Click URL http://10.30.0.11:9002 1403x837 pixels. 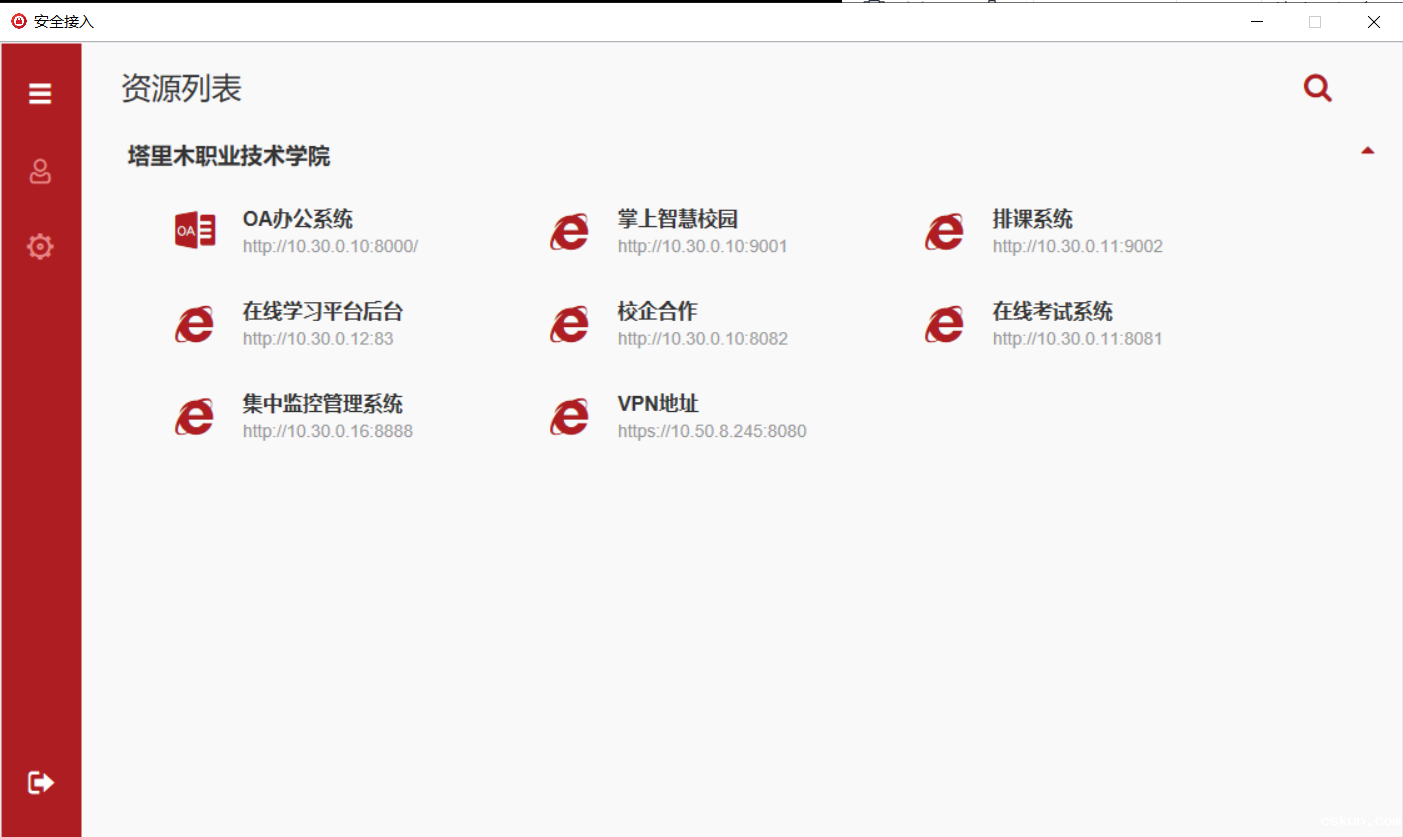[1078, 246]
